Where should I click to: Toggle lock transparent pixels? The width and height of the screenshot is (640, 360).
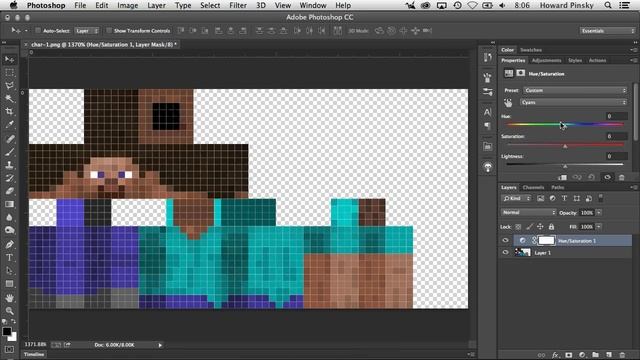click(518, 227)
